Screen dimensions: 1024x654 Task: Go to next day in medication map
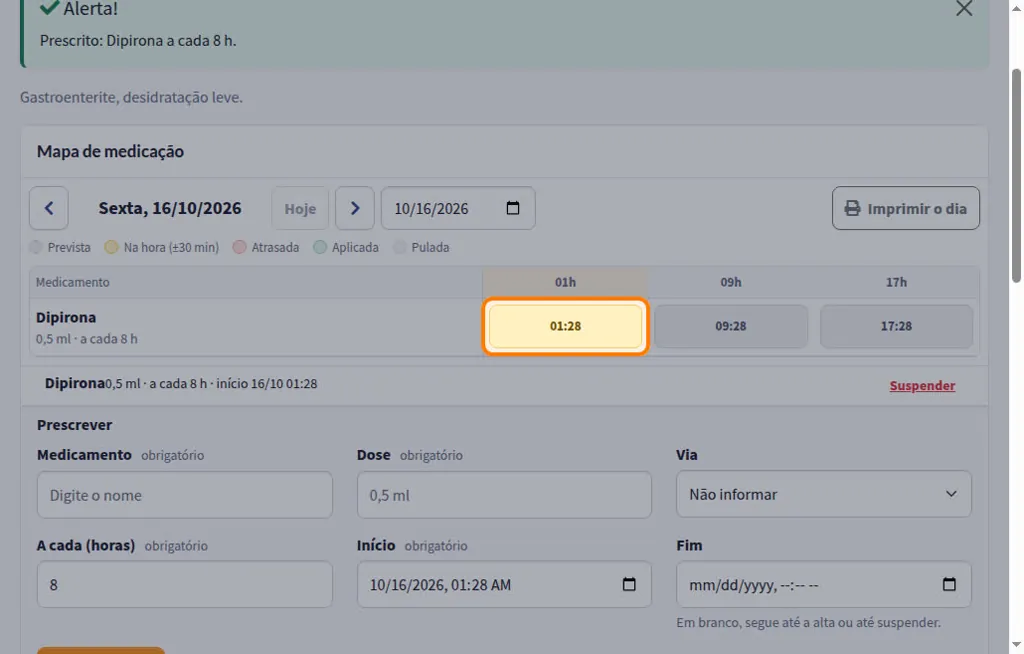click(355, 208)
